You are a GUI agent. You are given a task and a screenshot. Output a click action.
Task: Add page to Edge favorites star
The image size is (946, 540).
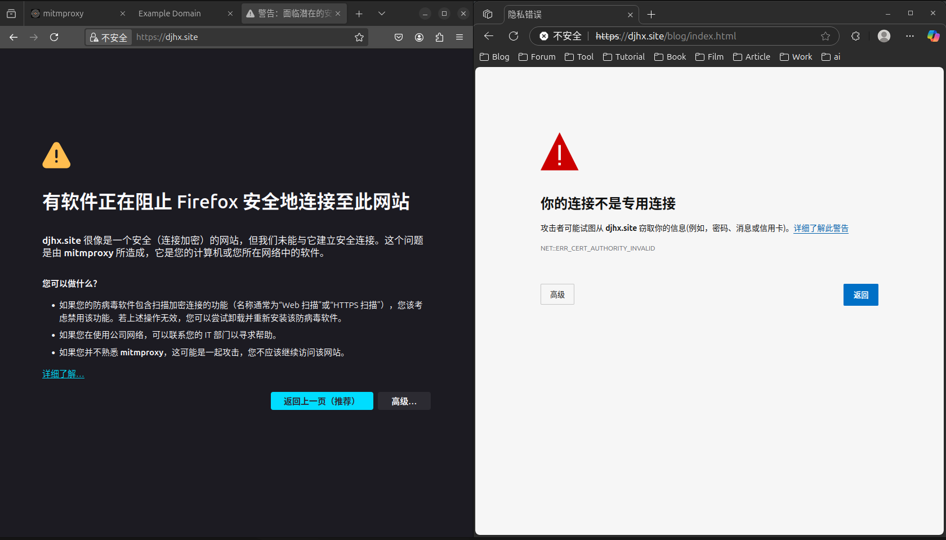tap(825, 36)
